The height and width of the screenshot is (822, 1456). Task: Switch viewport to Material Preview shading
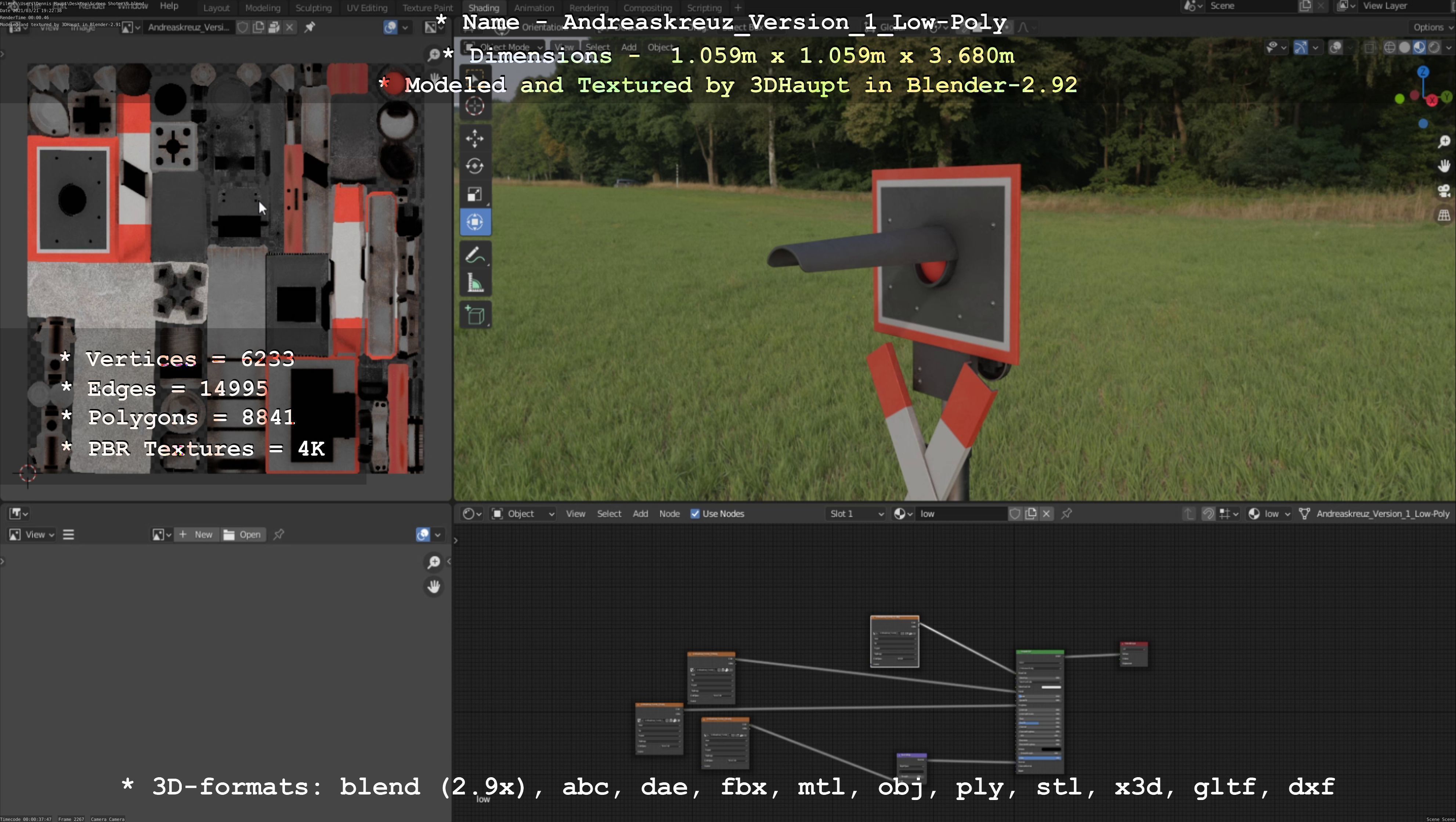tap(1419, 47)
